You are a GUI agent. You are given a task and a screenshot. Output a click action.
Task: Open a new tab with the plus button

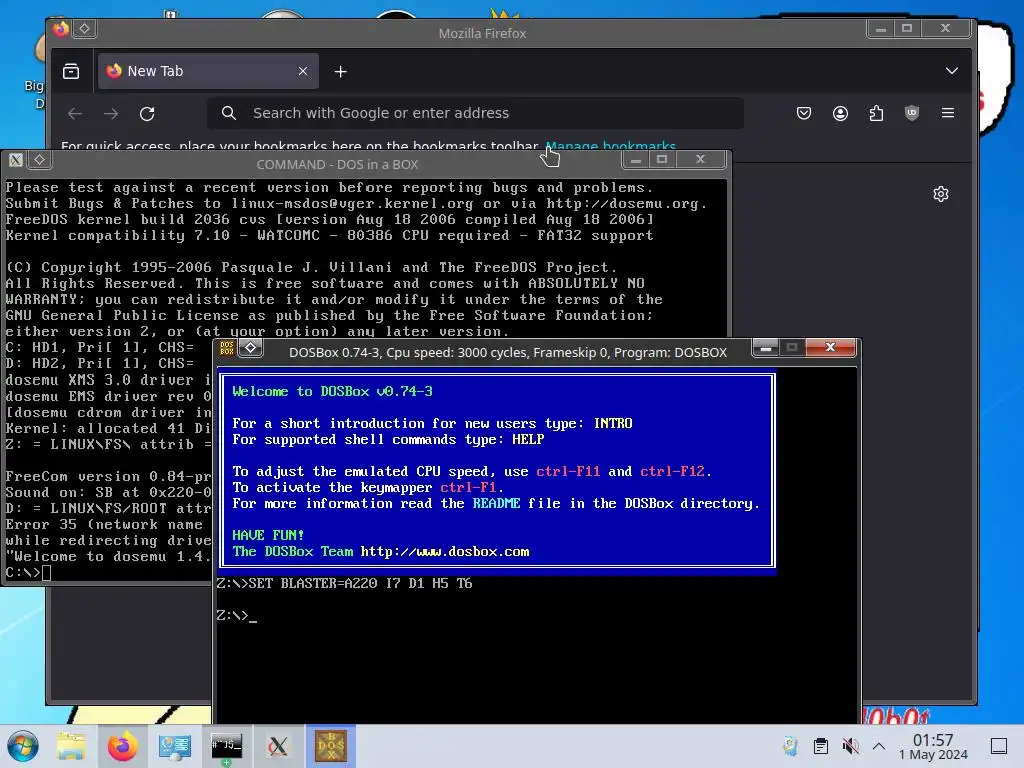tap(340, 72)
